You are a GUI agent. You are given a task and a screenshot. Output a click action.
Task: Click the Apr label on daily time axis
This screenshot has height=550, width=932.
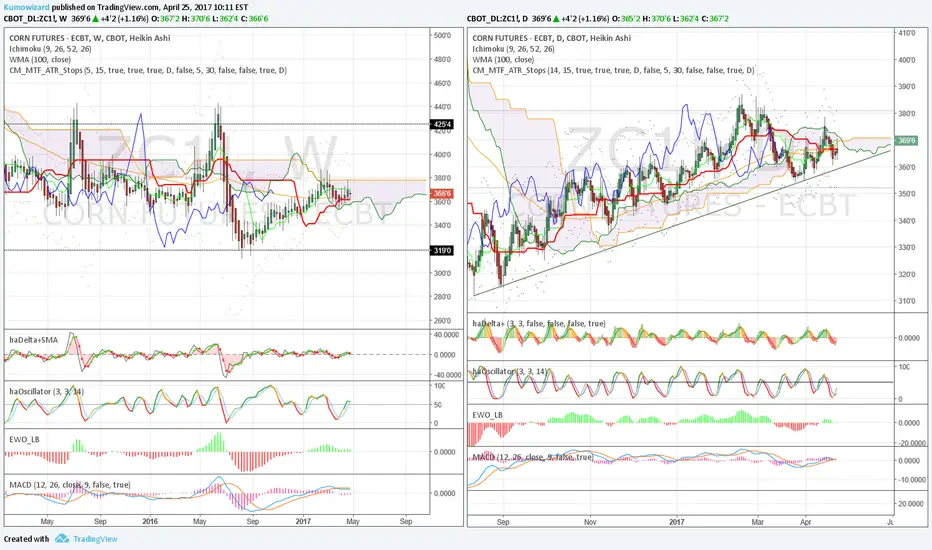point(805,522)
